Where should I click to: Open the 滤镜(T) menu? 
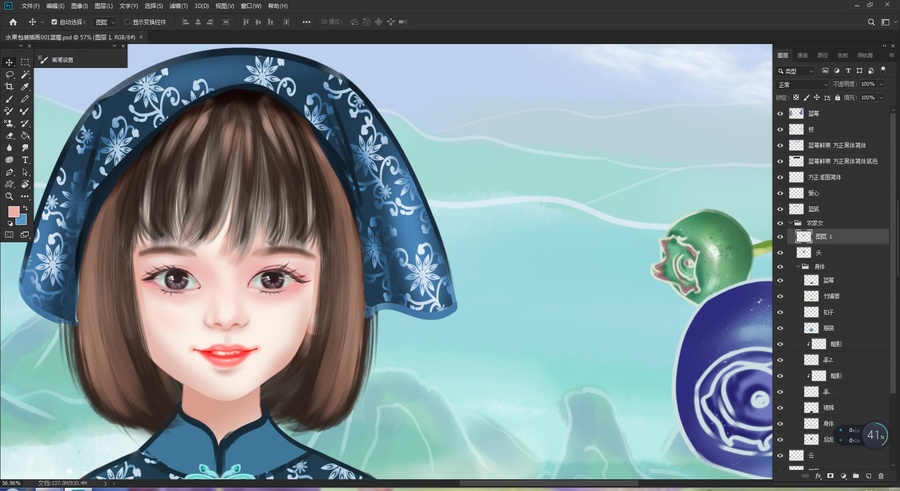179,6
